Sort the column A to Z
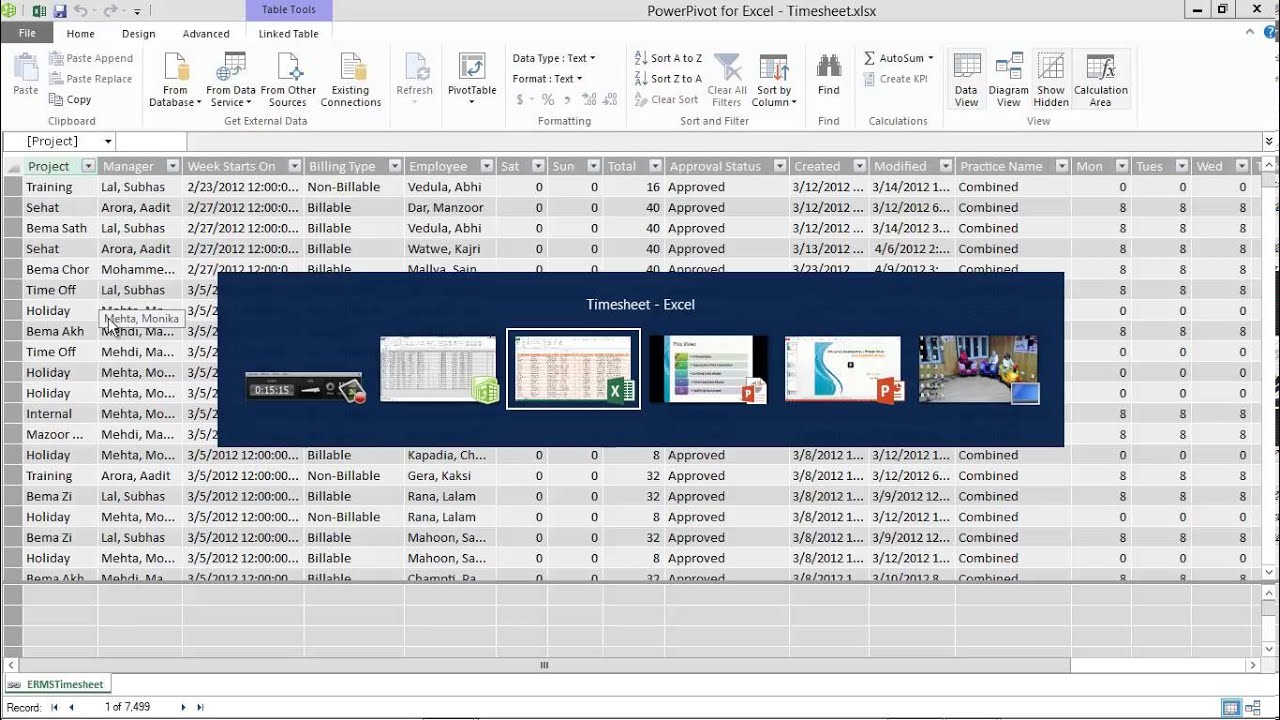Image resolution: width=1280 pixels, height=720 pixels. pos(668,58)
